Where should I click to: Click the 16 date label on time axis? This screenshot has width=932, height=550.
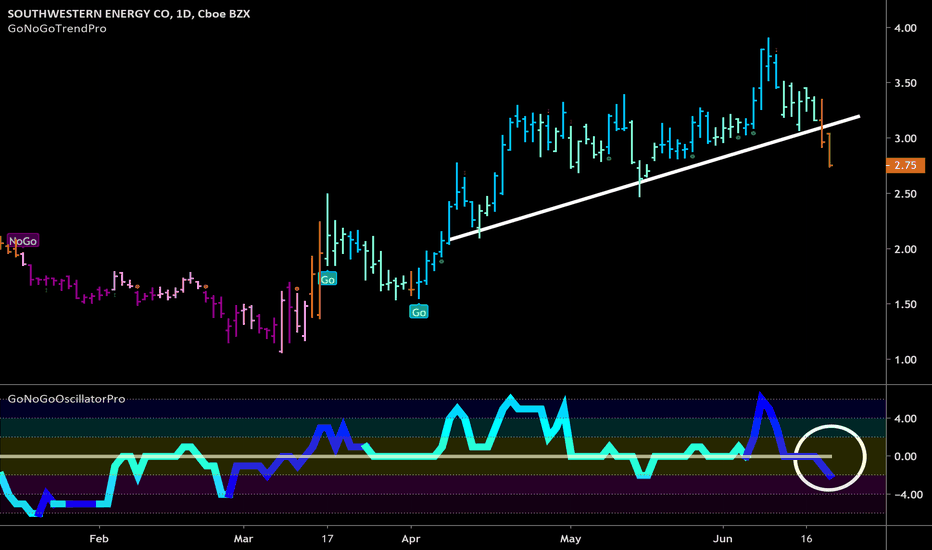(806, 539)
